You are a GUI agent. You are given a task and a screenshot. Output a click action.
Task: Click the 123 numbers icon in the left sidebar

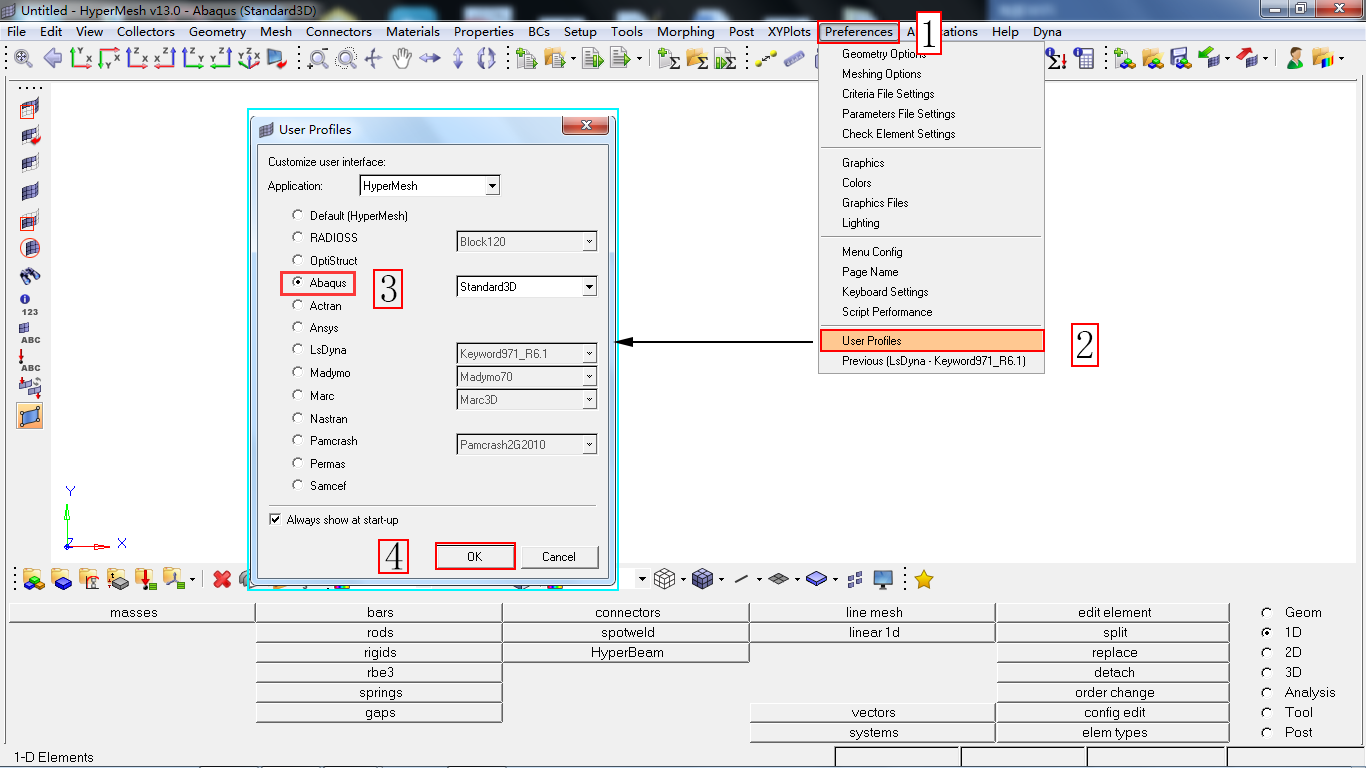pos(29,305)
